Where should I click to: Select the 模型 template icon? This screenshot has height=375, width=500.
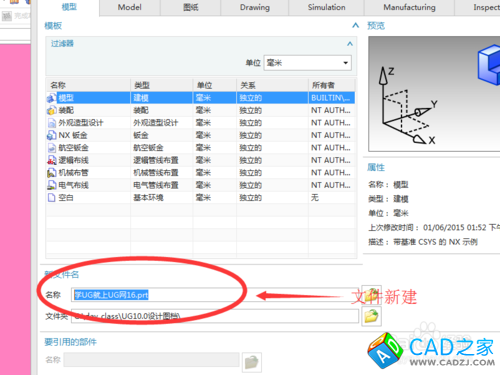point(52,98)
